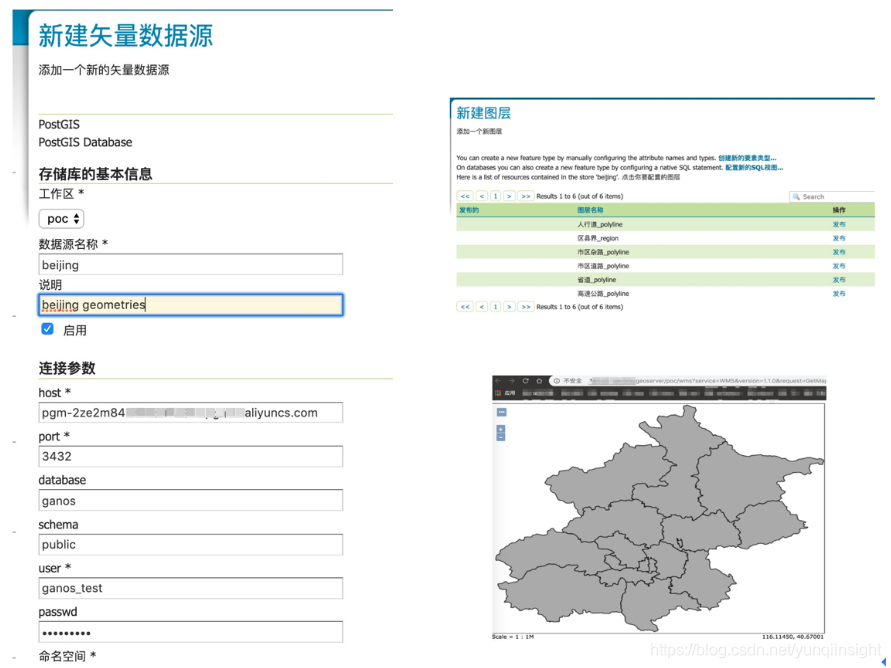891x668 pixels.
Task: Publish the 省道_polyline layer
Action: tap(839, 279)
